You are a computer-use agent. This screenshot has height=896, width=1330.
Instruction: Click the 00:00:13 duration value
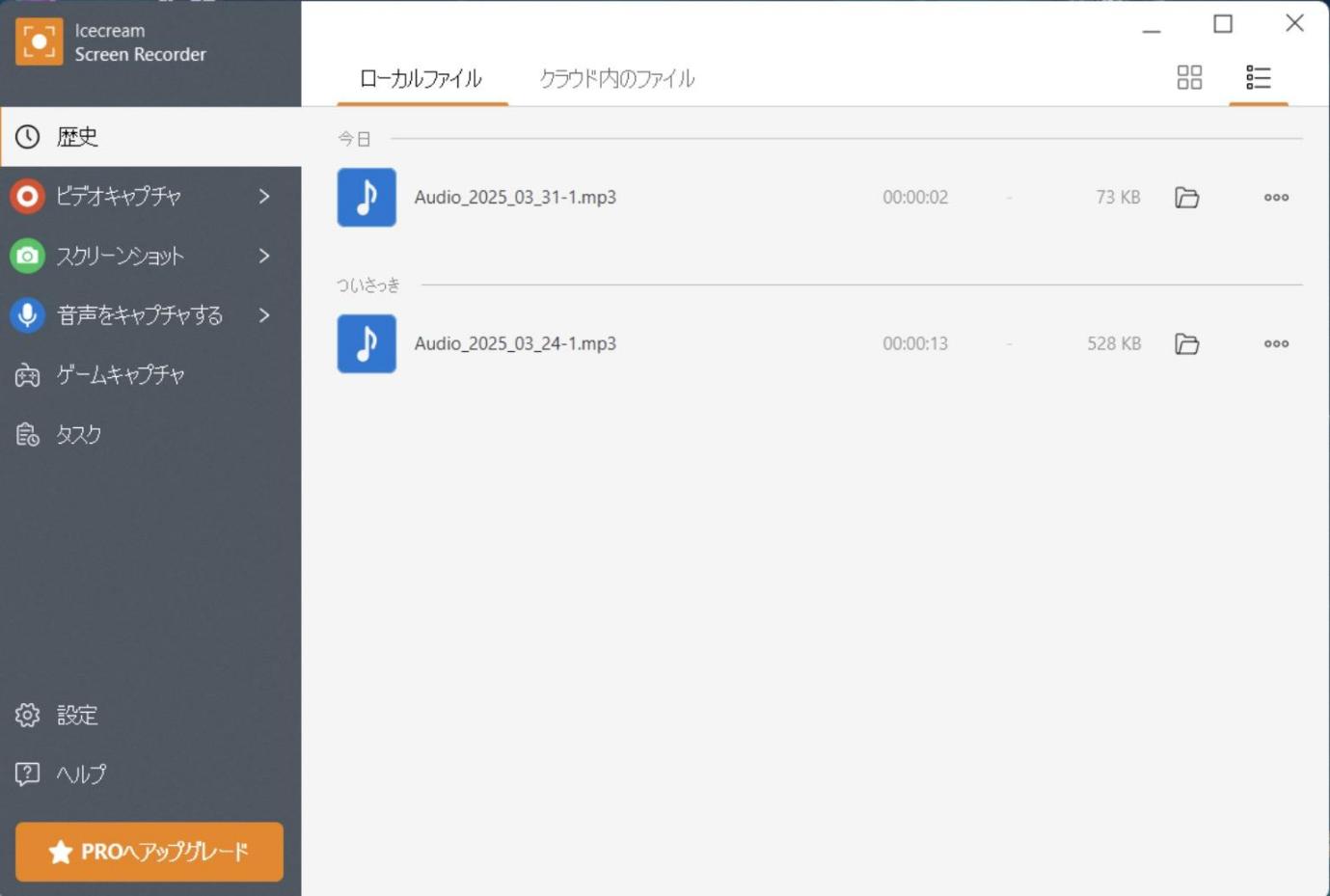pos(915,343)
